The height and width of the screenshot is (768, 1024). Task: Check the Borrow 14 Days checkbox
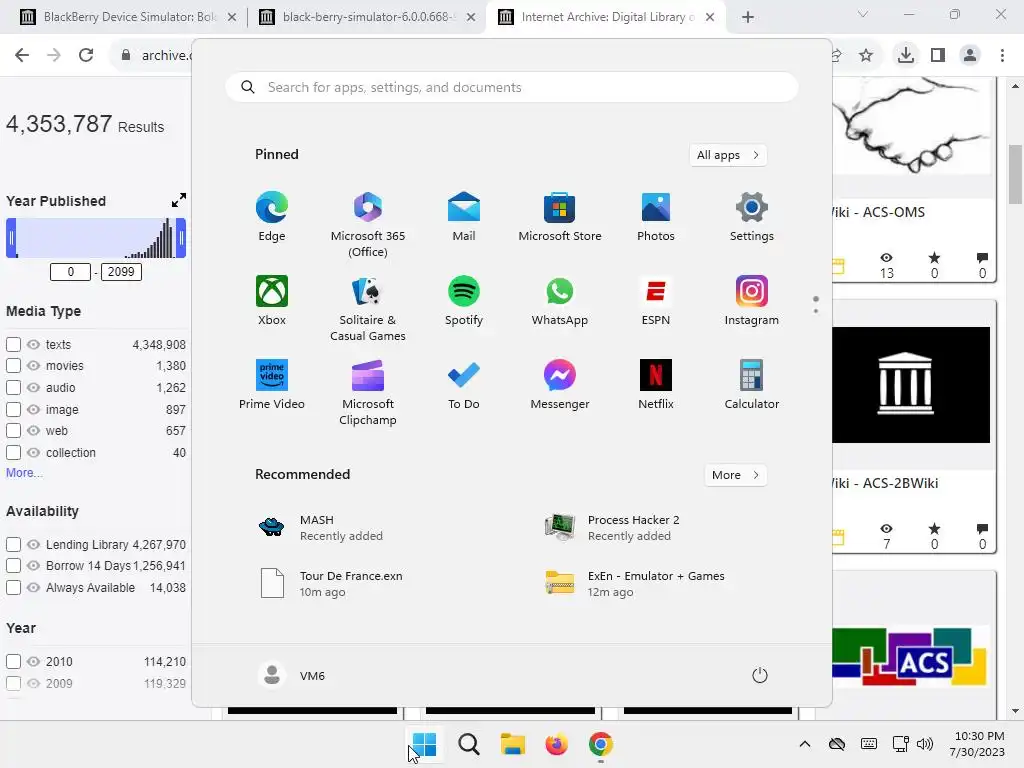13,566
